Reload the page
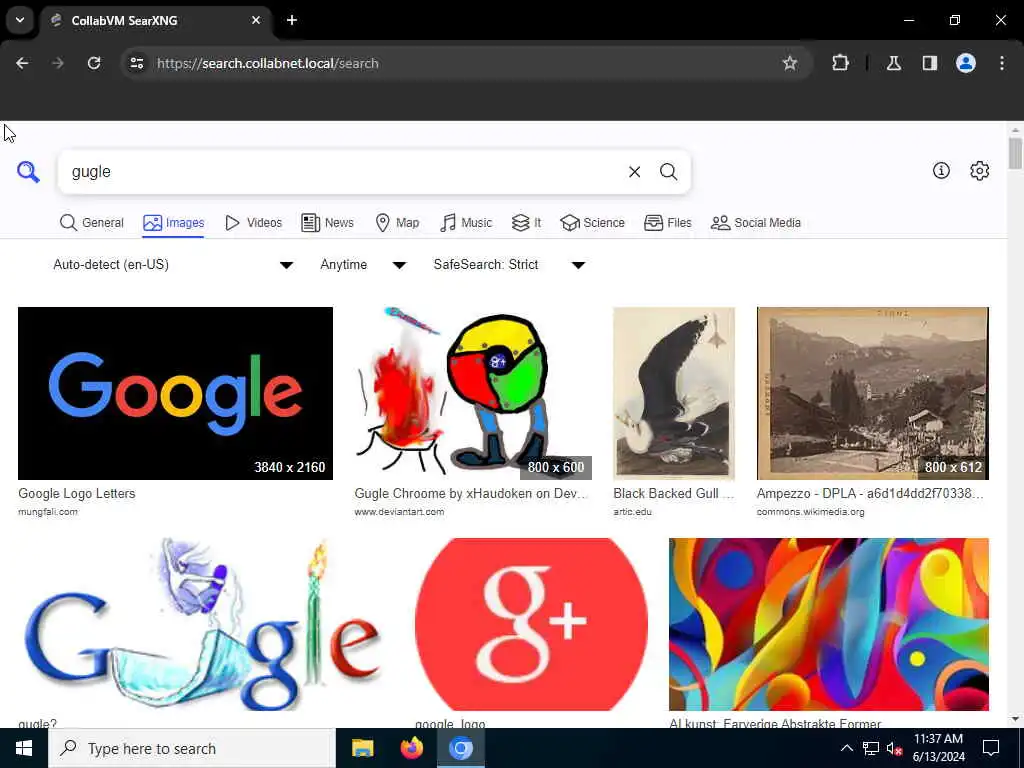Image resolution: width=1024 pixels, height=768 pixels. [x=94, y=63]
